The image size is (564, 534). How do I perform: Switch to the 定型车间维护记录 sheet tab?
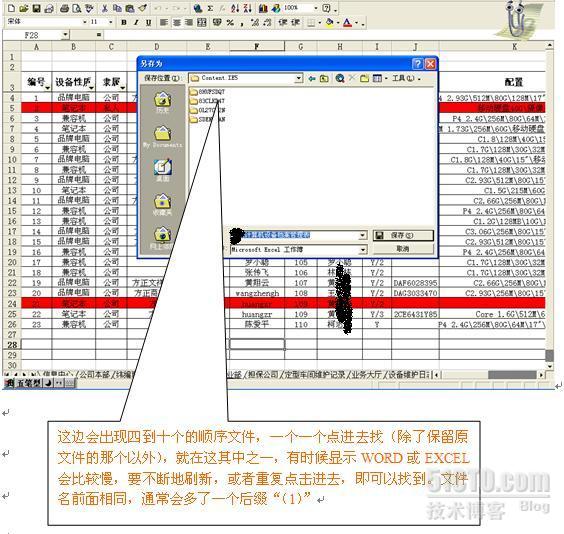314,375
